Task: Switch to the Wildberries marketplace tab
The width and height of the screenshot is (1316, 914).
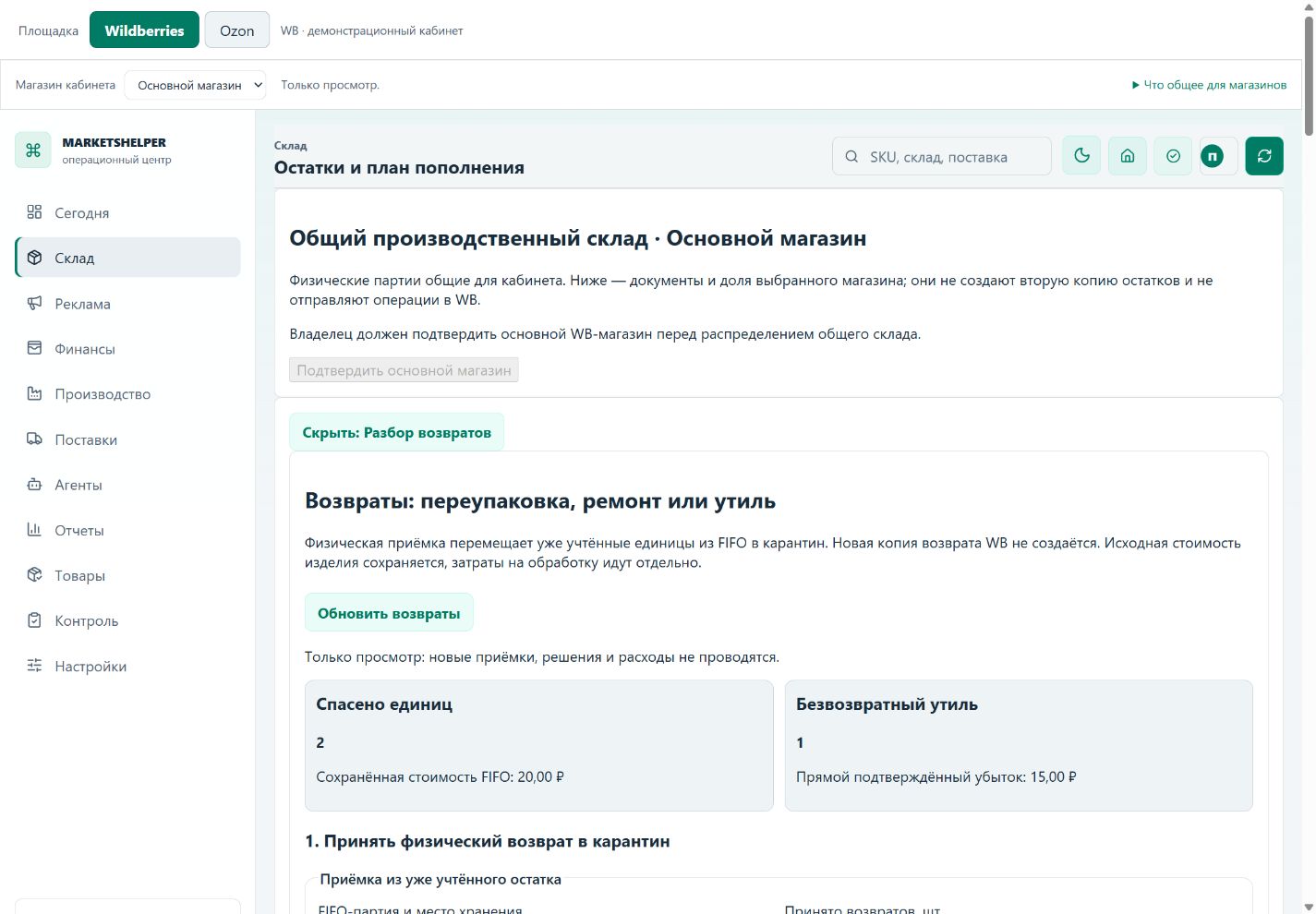Action: (144, 30)
